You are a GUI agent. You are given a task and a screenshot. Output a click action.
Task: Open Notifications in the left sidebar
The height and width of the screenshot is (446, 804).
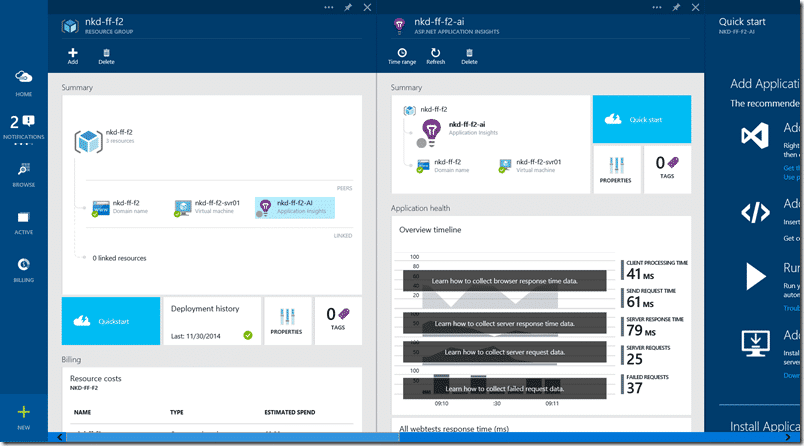point(24,127)
